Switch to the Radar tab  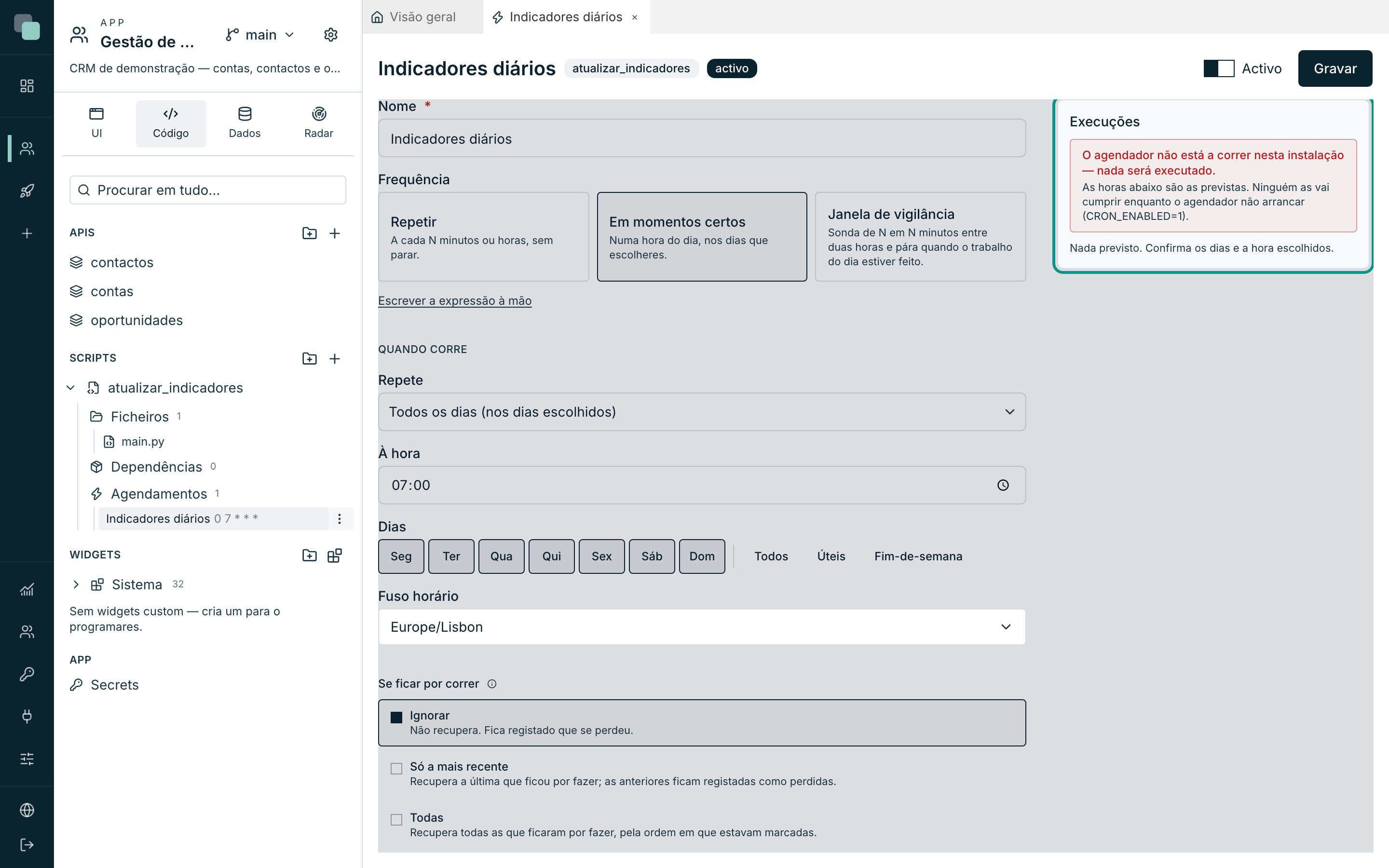[318, 123]
